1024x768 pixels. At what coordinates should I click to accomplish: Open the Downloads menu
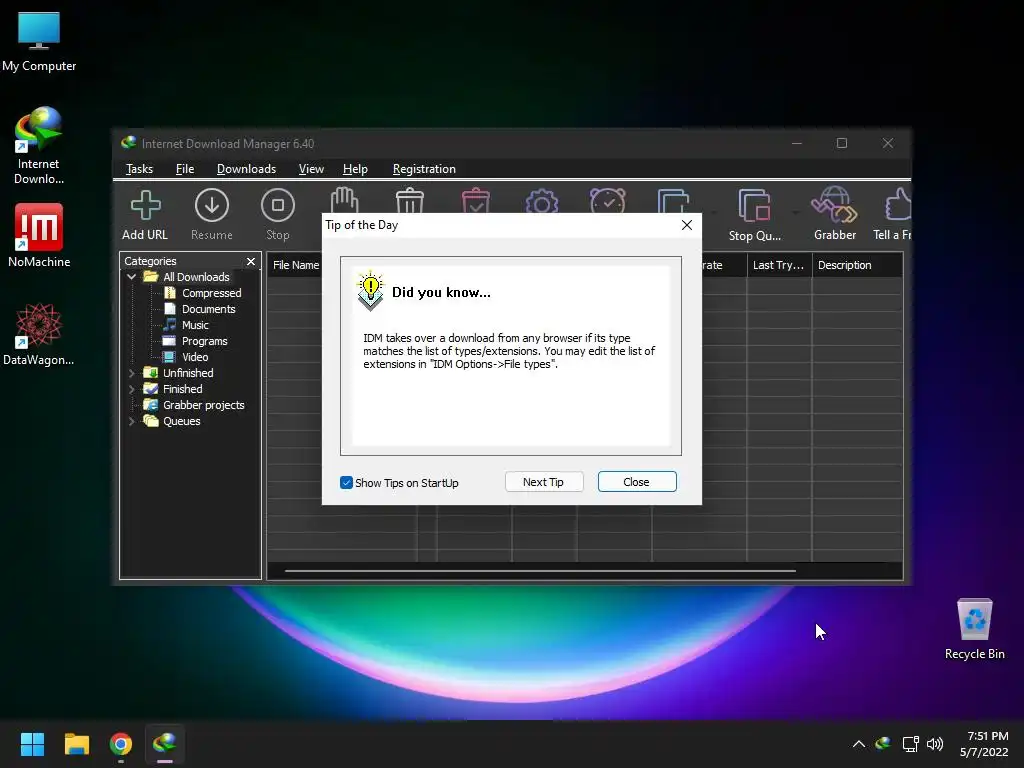(x=246, y=169)
